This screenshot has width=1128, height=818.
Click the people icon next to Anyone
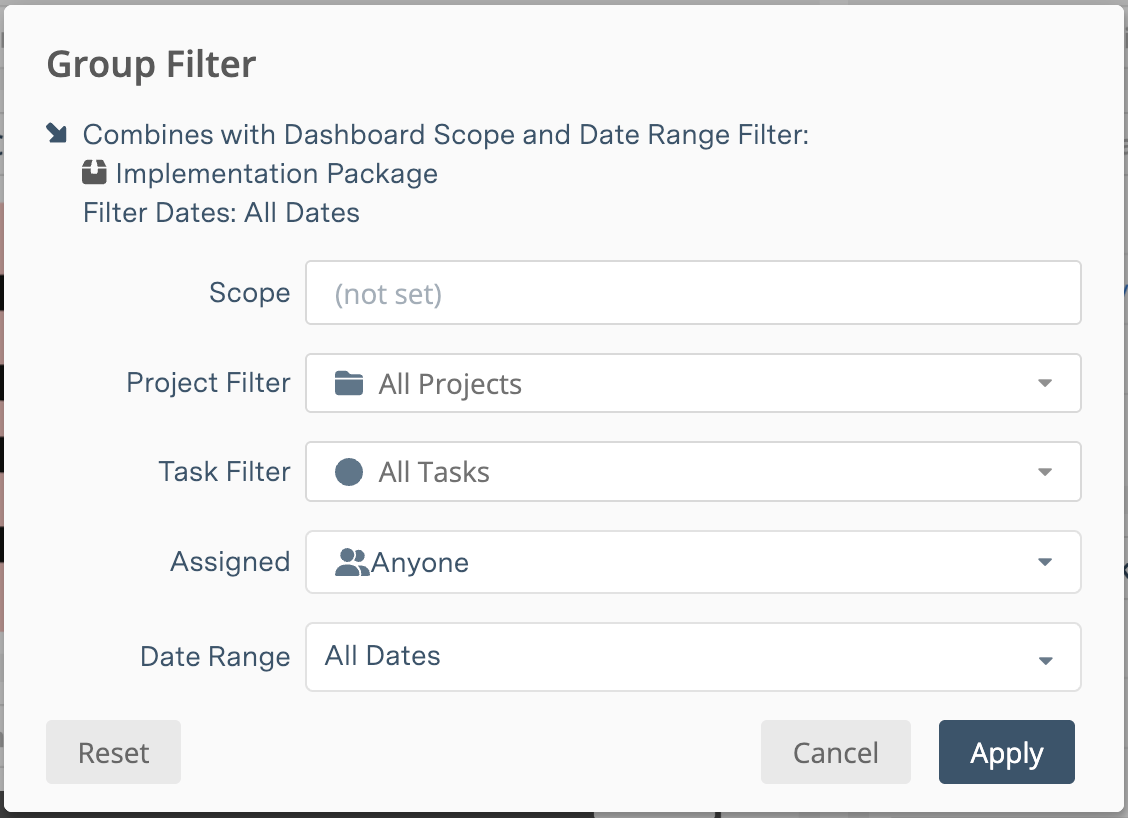[352, 561]
